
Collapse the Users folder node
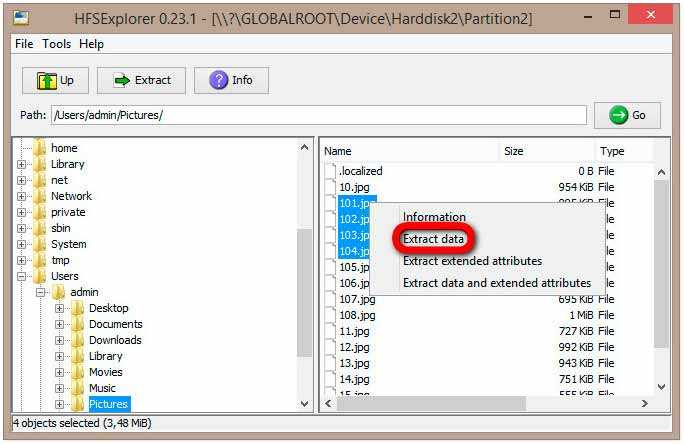click(x=21, y=276)
